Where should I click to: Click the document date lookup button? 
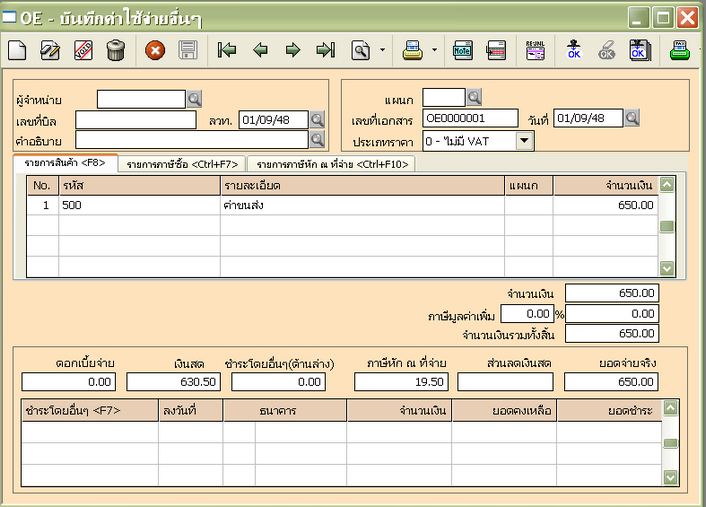tap(632, 118)
